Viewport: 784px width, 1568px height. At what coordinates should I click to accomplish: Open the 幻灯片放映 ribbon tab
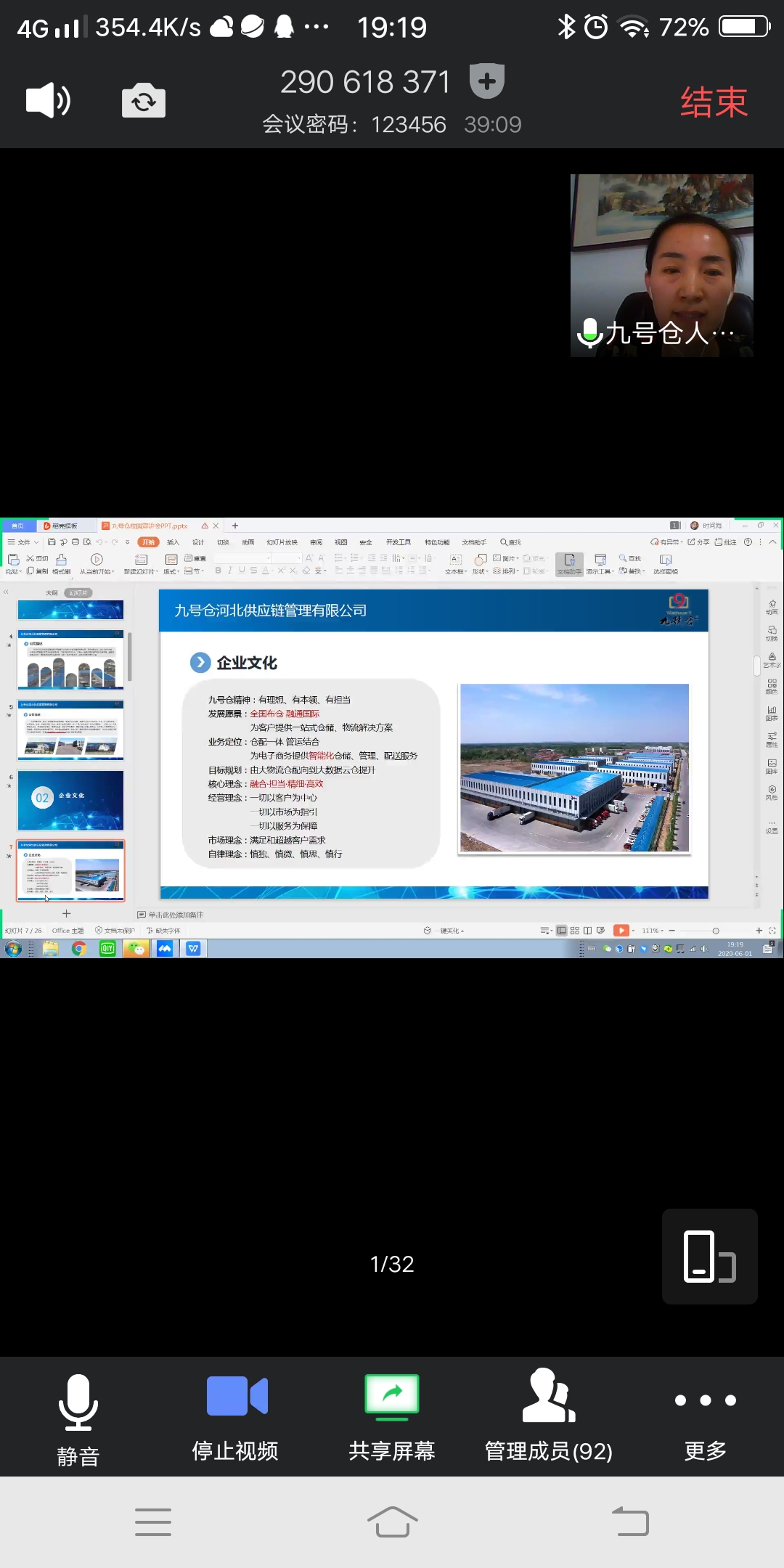click(x=282, y=542)
